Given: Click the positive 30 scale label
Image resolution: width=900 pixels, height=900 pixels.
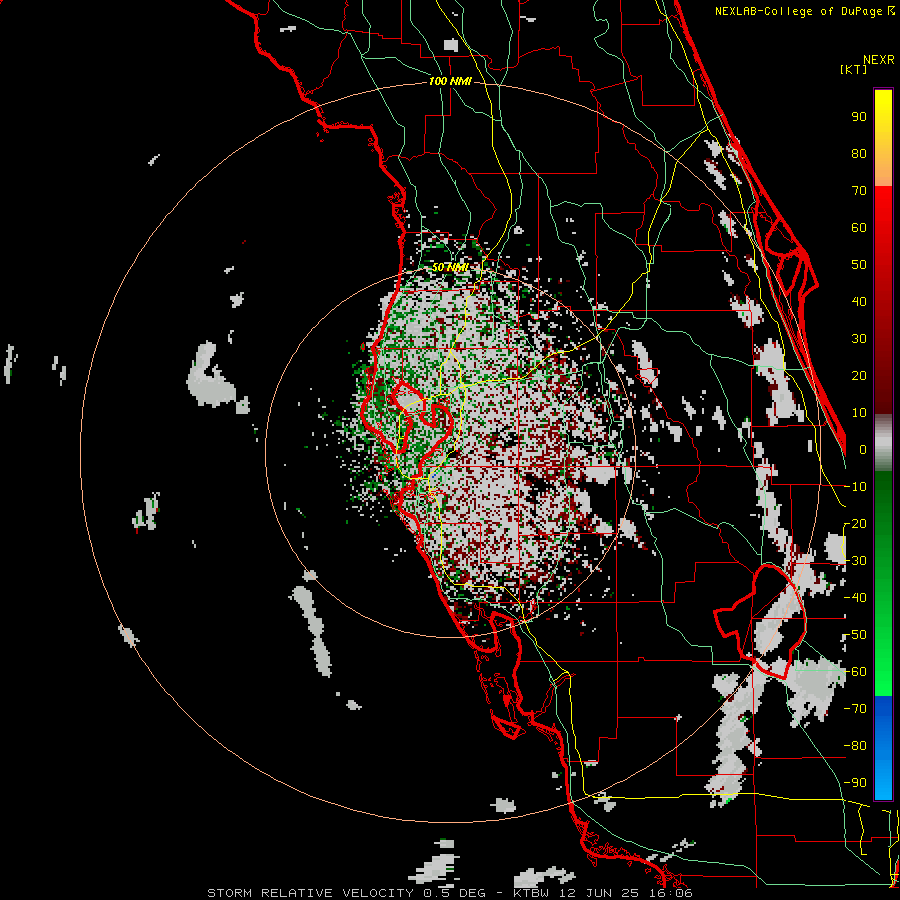Looking at the screenshot, I should click(x=859, y=339).
